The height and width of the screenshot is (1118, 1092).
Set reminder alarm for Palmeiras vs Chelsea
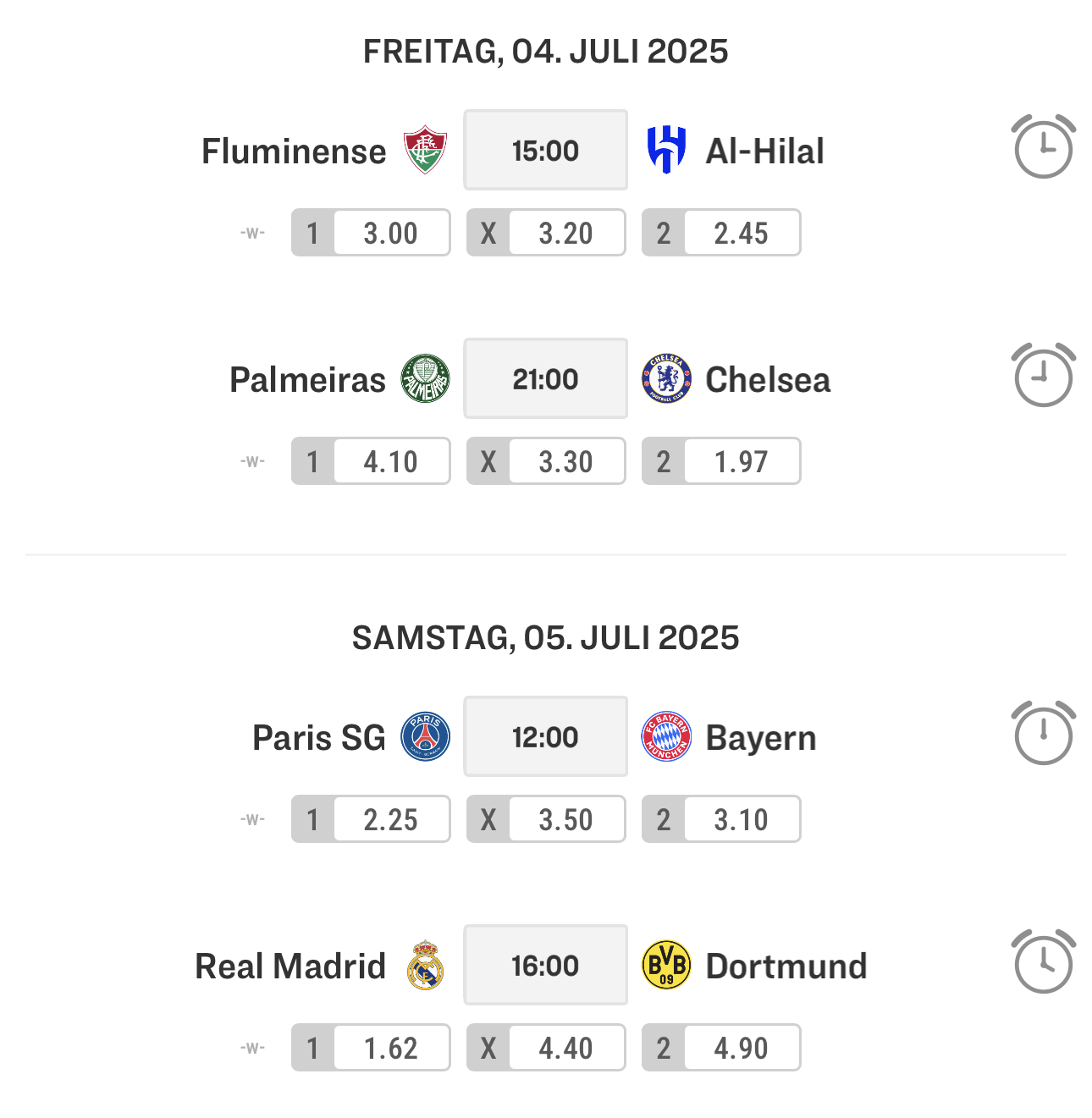(x=1044, y=376)
